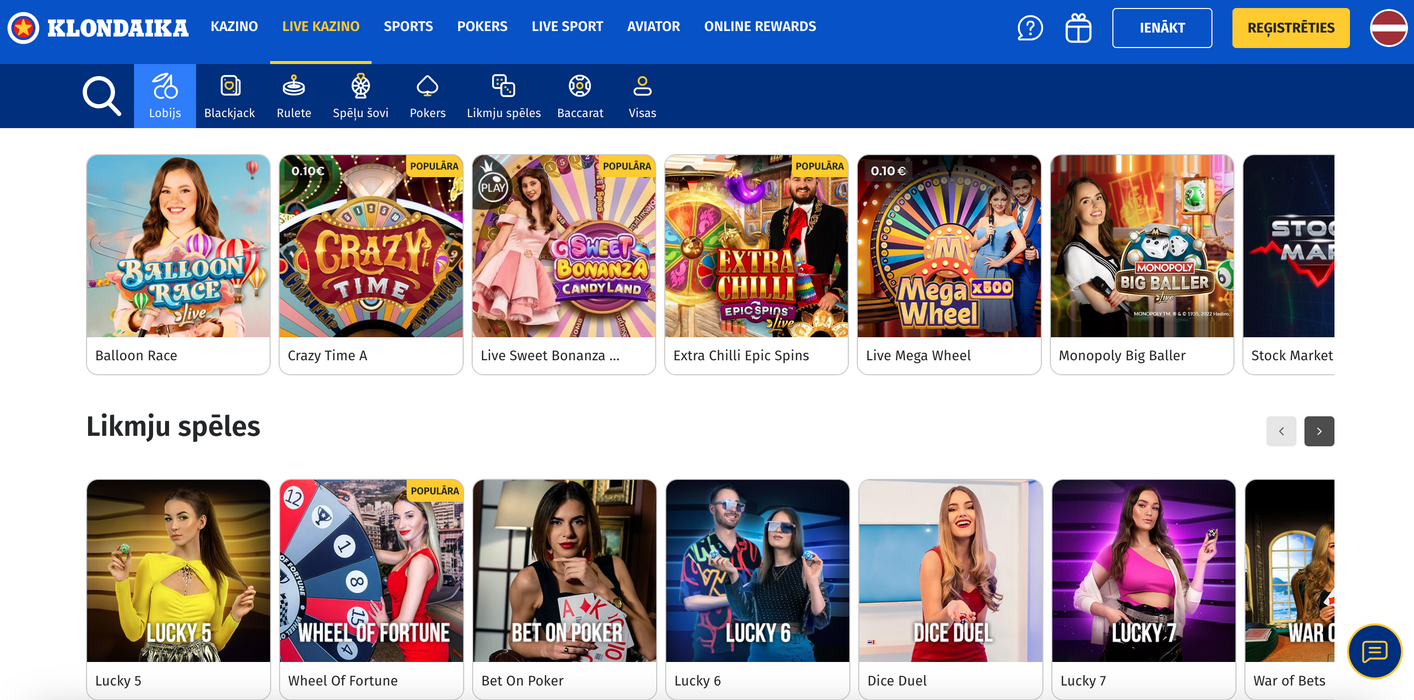1414x700 pixels.
Task: Show next Likmju spēles games
Action: coord(1319,431)
